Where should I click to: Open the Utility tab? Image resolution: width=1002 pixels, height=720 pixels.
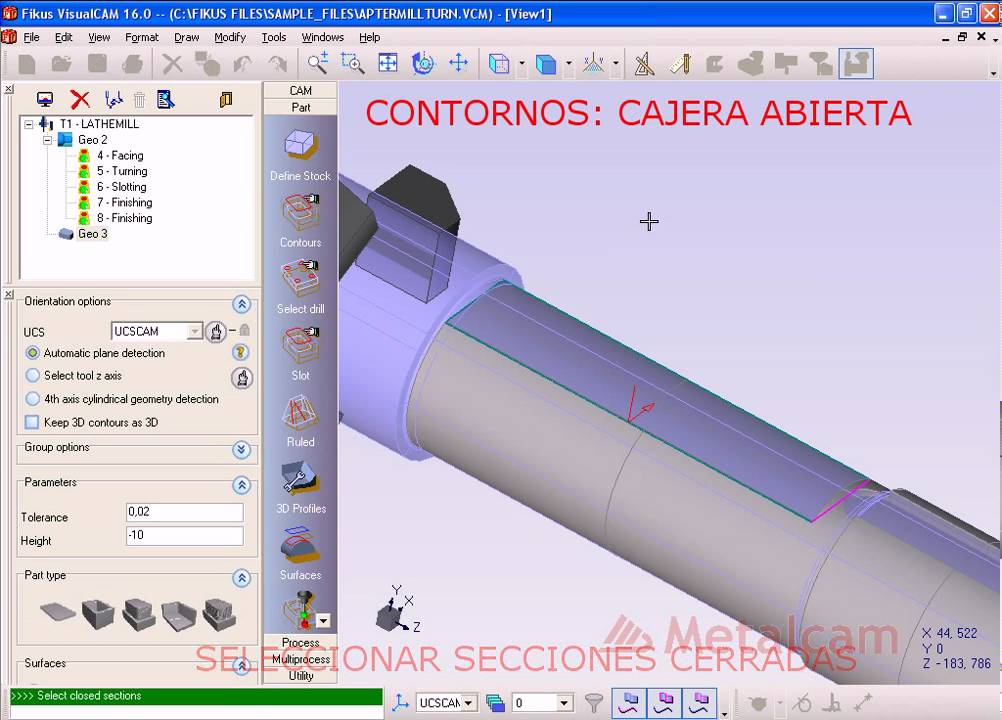click(300, 675)
